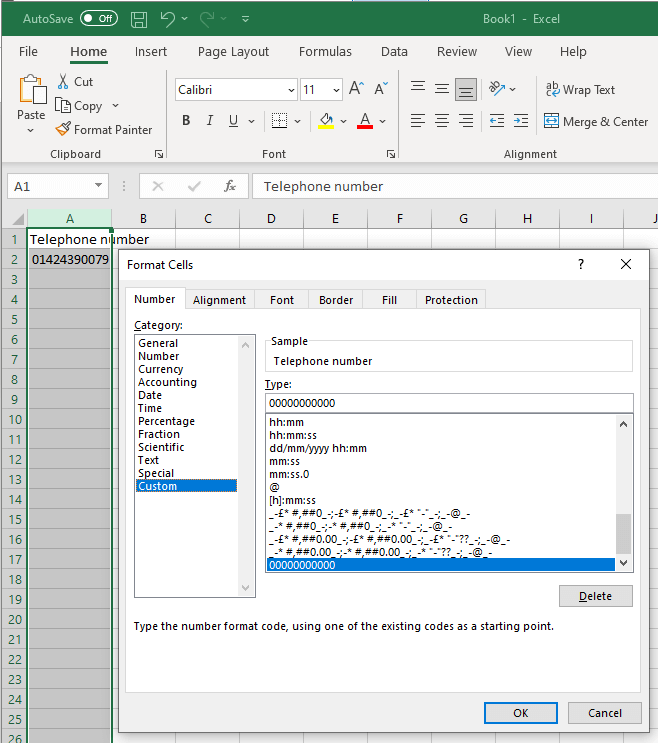Click the dialog Help question mark
Screen dimensions: 658x743
[581, 264]
